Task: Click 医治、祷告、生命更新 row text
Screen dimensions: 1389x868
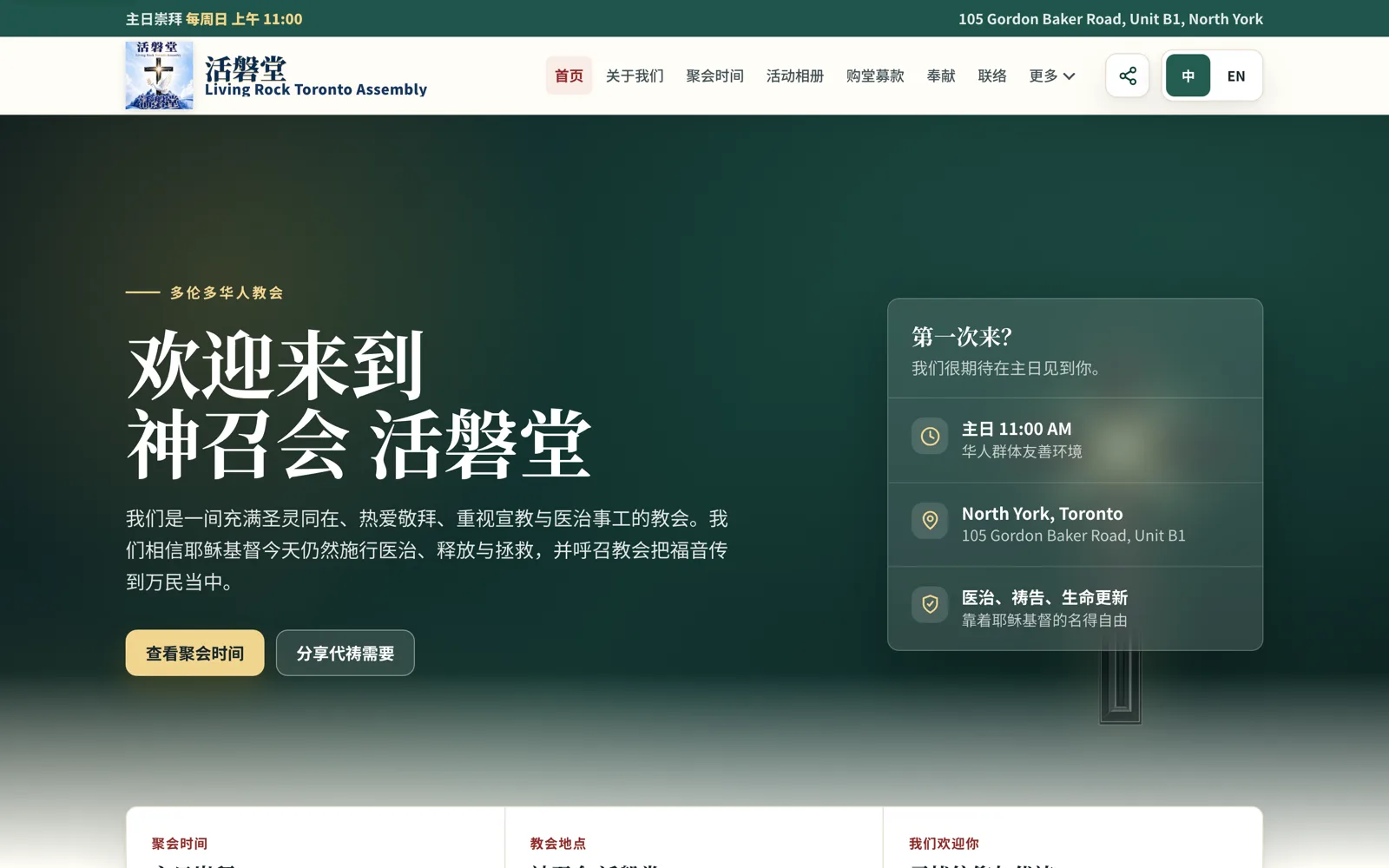Action: (1044, 597)
